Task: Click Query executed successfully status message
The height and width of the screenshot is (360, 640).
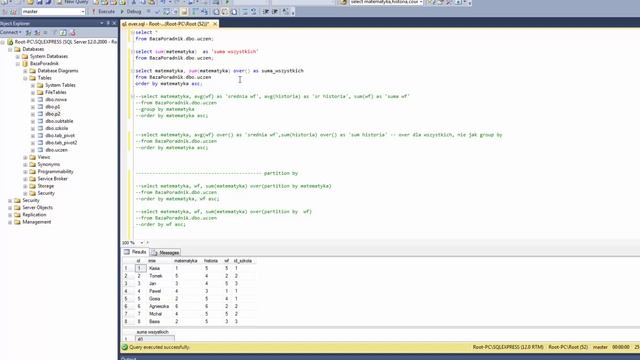Action: coord(159,347)
